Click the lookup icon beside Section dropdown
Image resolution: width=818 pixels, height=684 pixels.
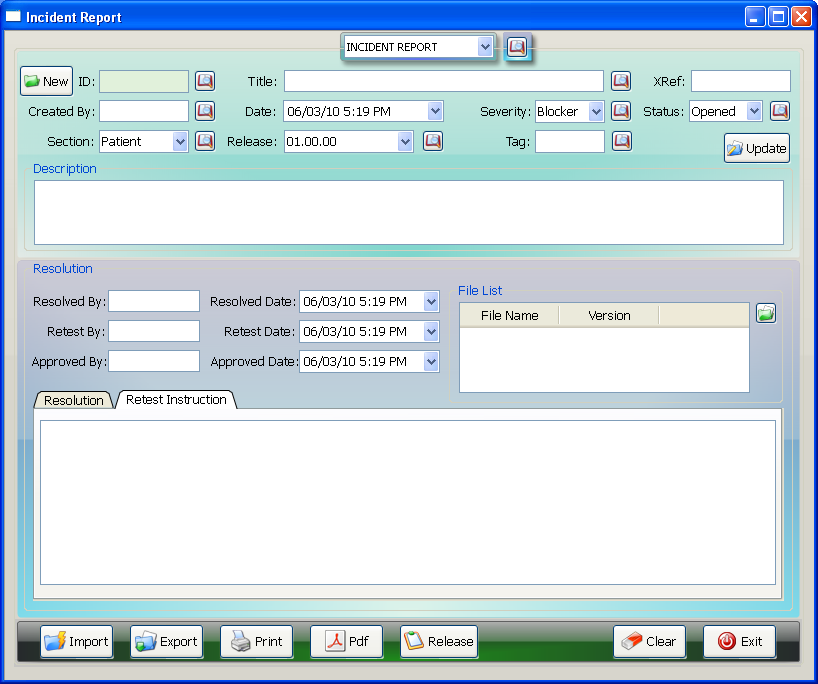(x=205, y=141)
